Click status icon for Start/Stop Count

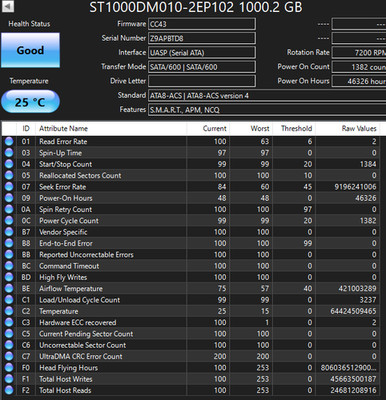coord(9,164)
